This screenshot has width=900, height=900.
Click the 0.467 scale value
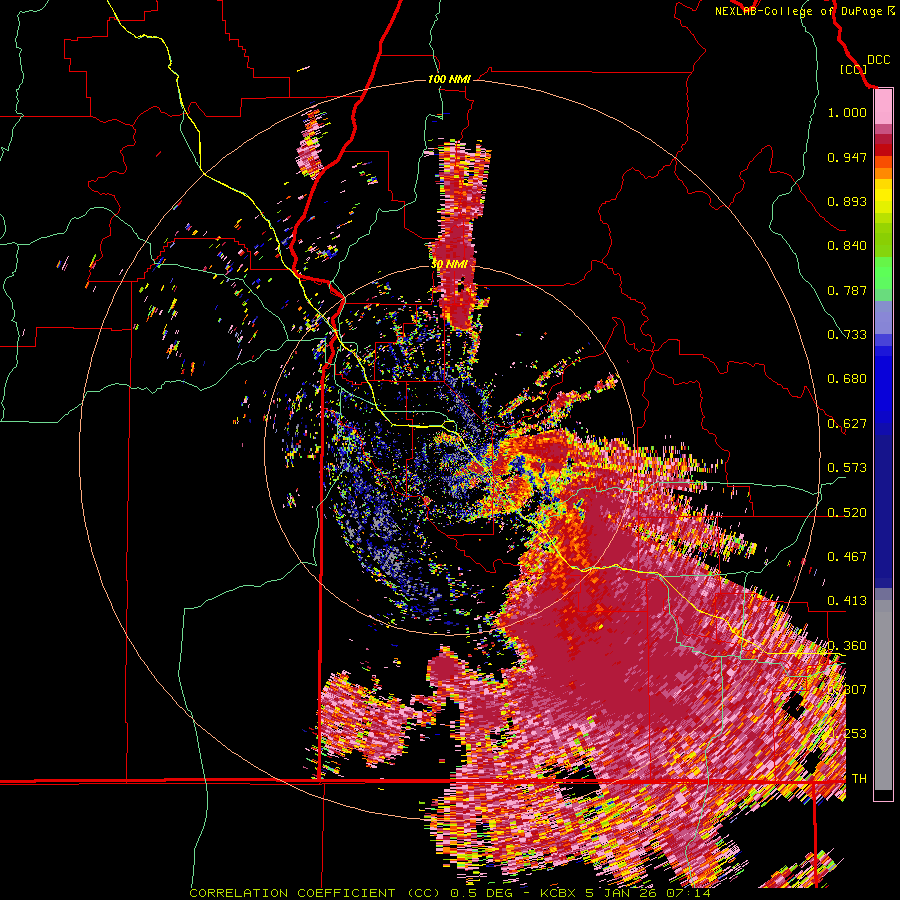pyautogui.click(x=847, y=557)
